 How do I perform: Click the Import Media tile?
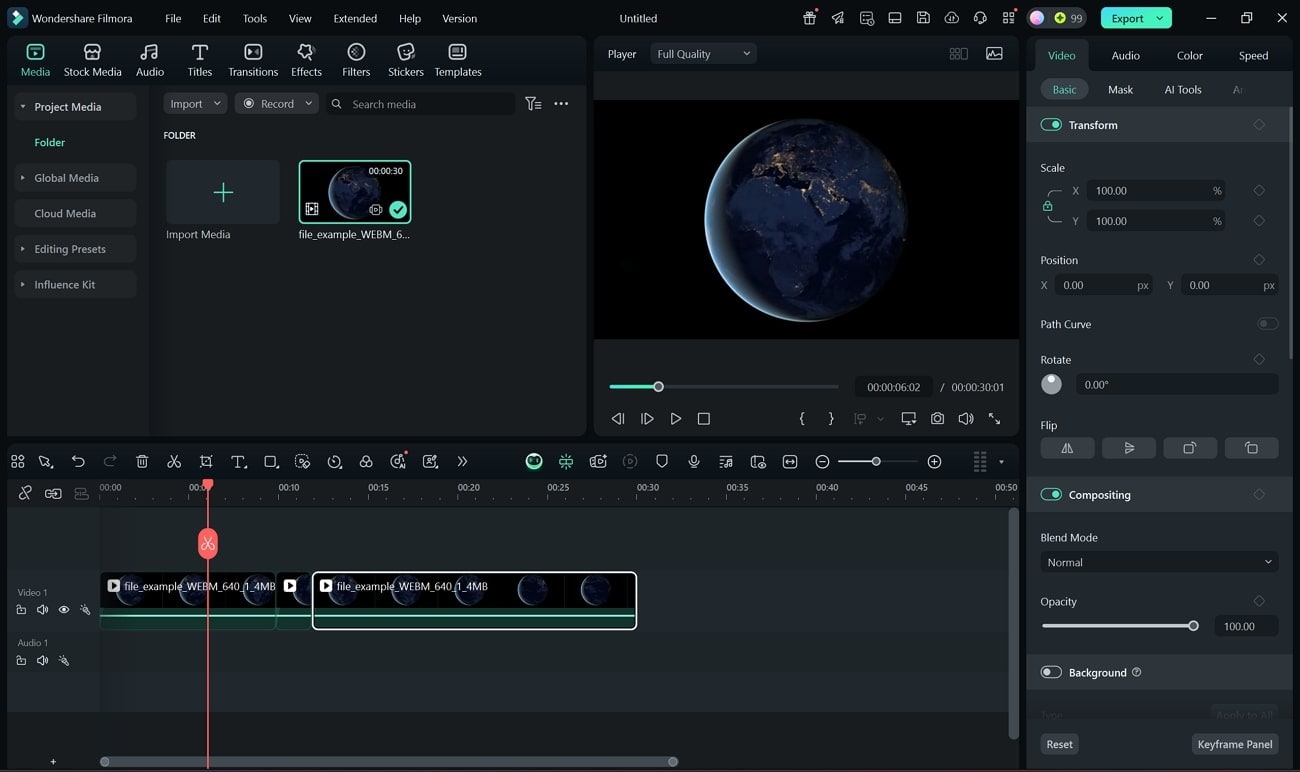(x=223, y=192)
